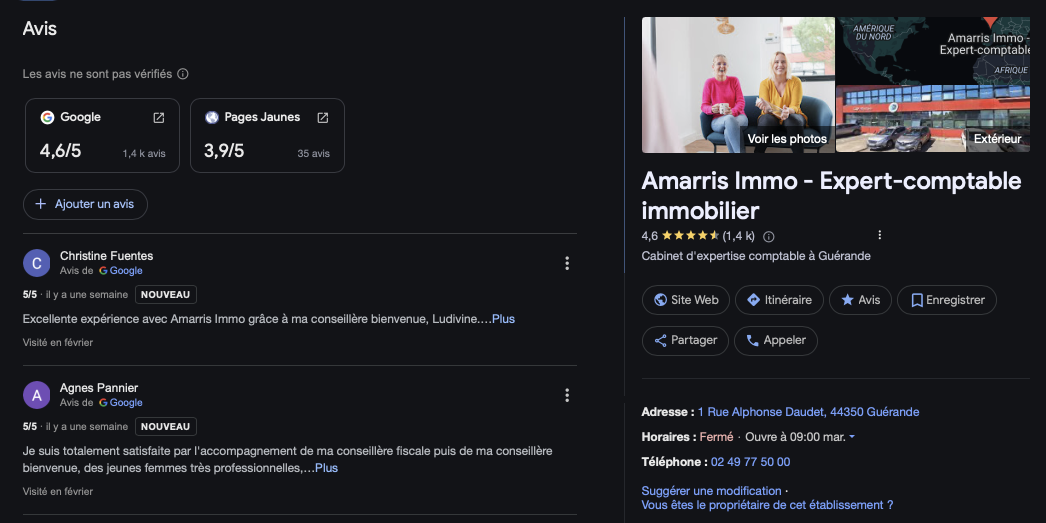Open the three-dot menu beside the business rating
The width and height of the screenshot is (1046, 523).
point(879,235)
